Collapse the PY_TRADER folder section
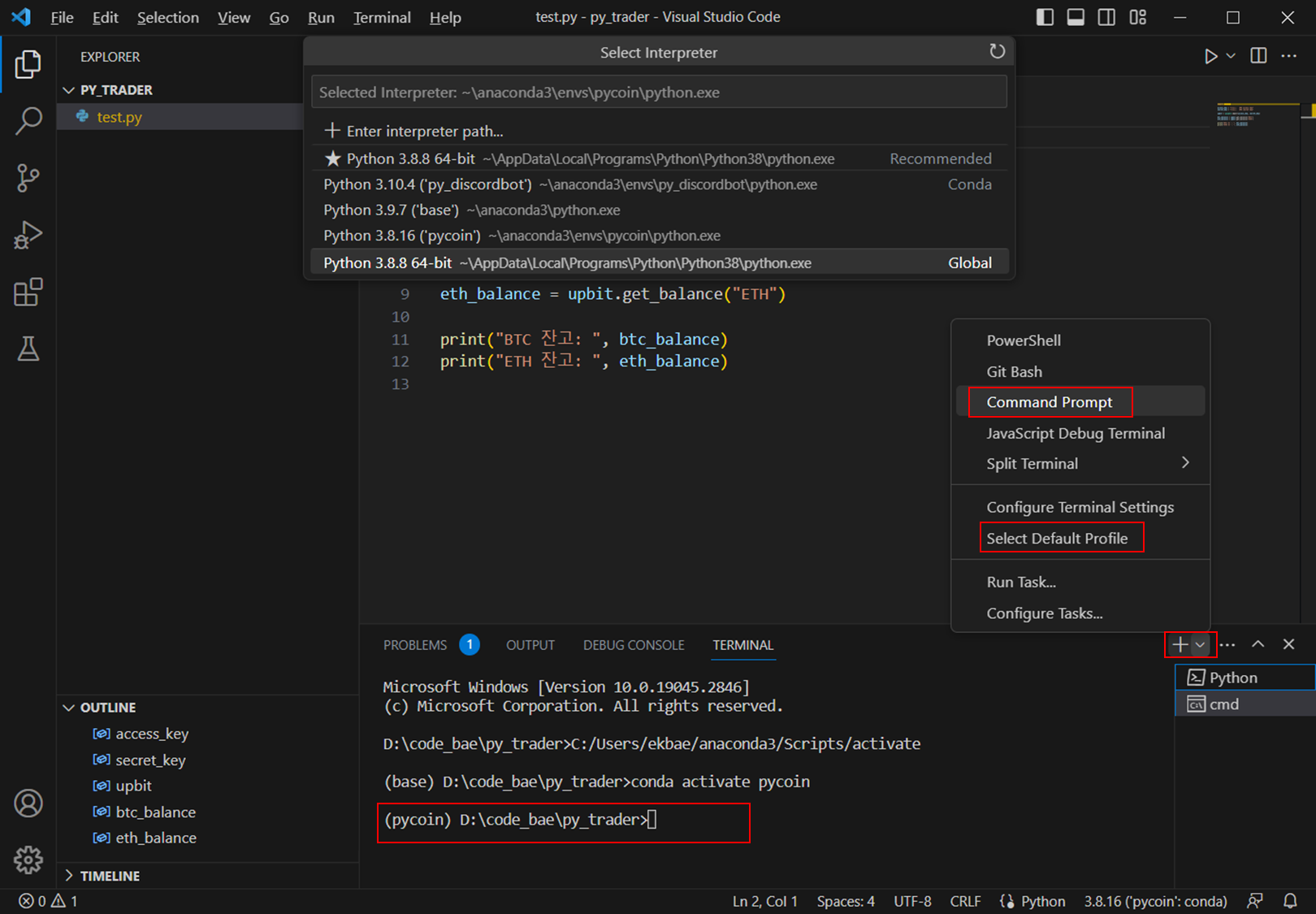This screenshot has height=914, width=1316. 69,90
